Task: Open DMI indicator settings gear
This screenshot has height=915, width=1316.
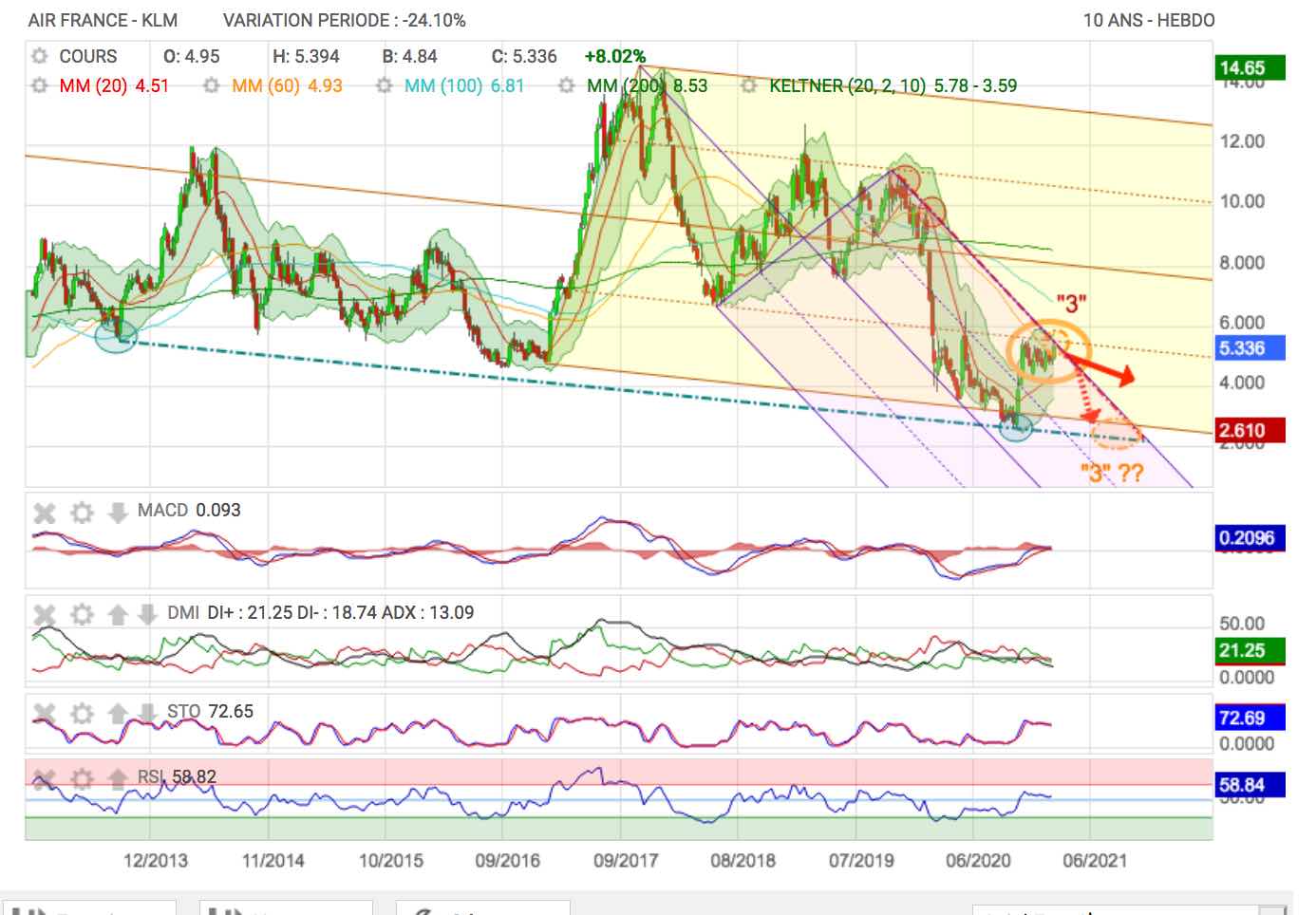Action: click(83, 614)
